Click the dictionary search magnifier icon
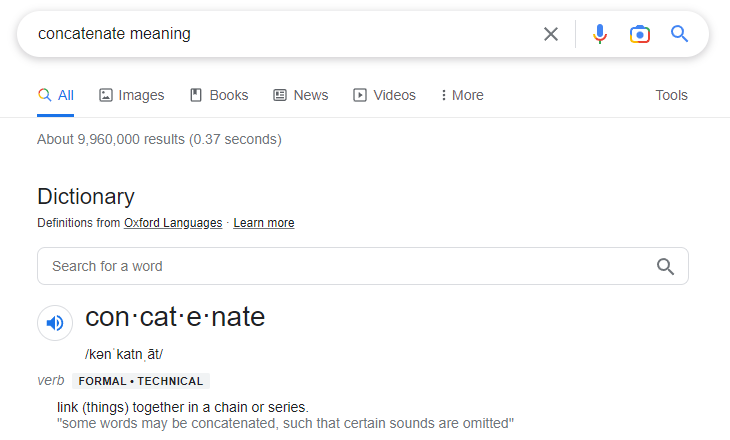730x440 pixels. (x=665, y=266)
